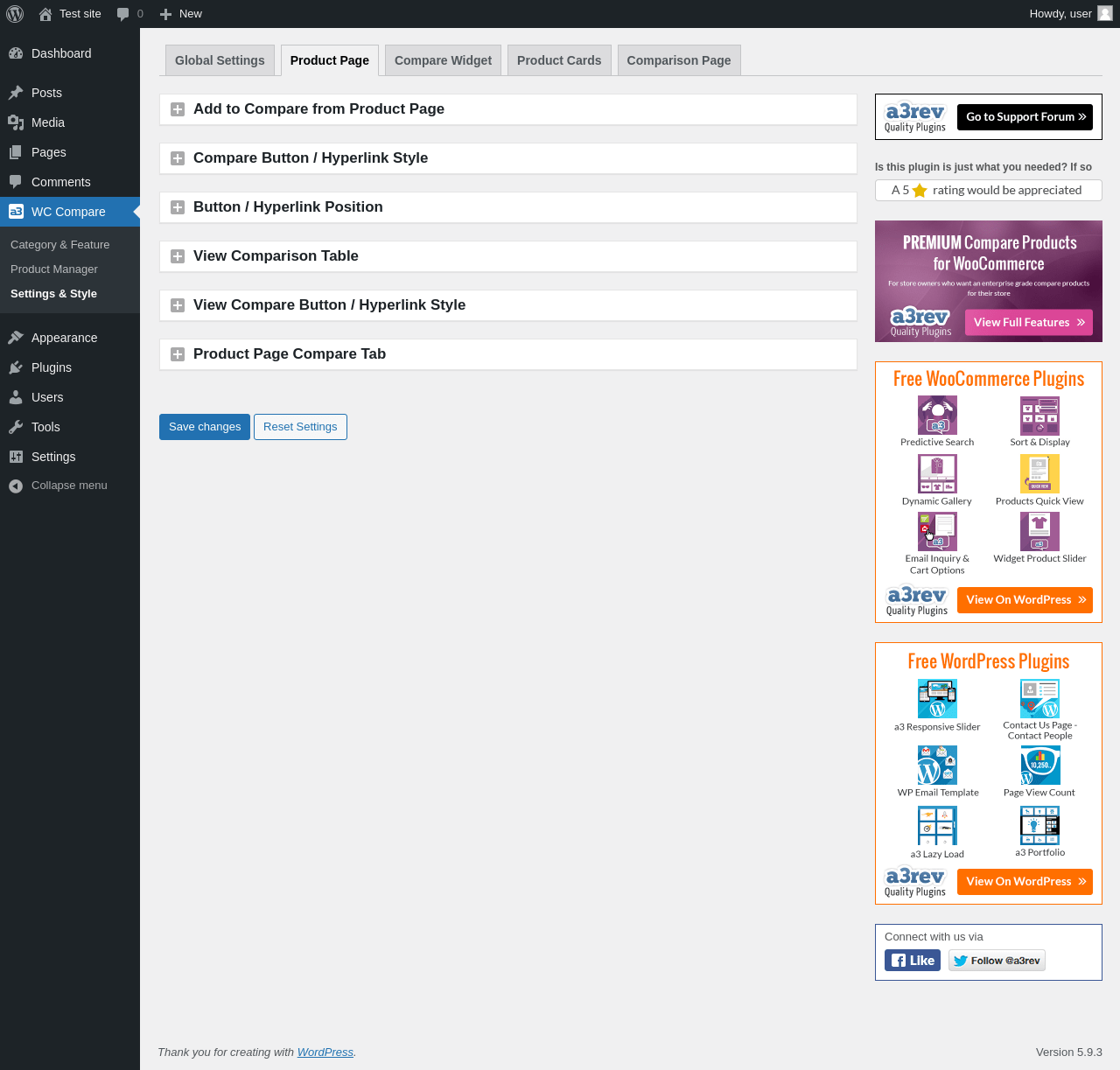Image resolution: width=1120 pixels, height=1070 pixels.
Task: Click the 5 star rating link
Action: point(989,190)
